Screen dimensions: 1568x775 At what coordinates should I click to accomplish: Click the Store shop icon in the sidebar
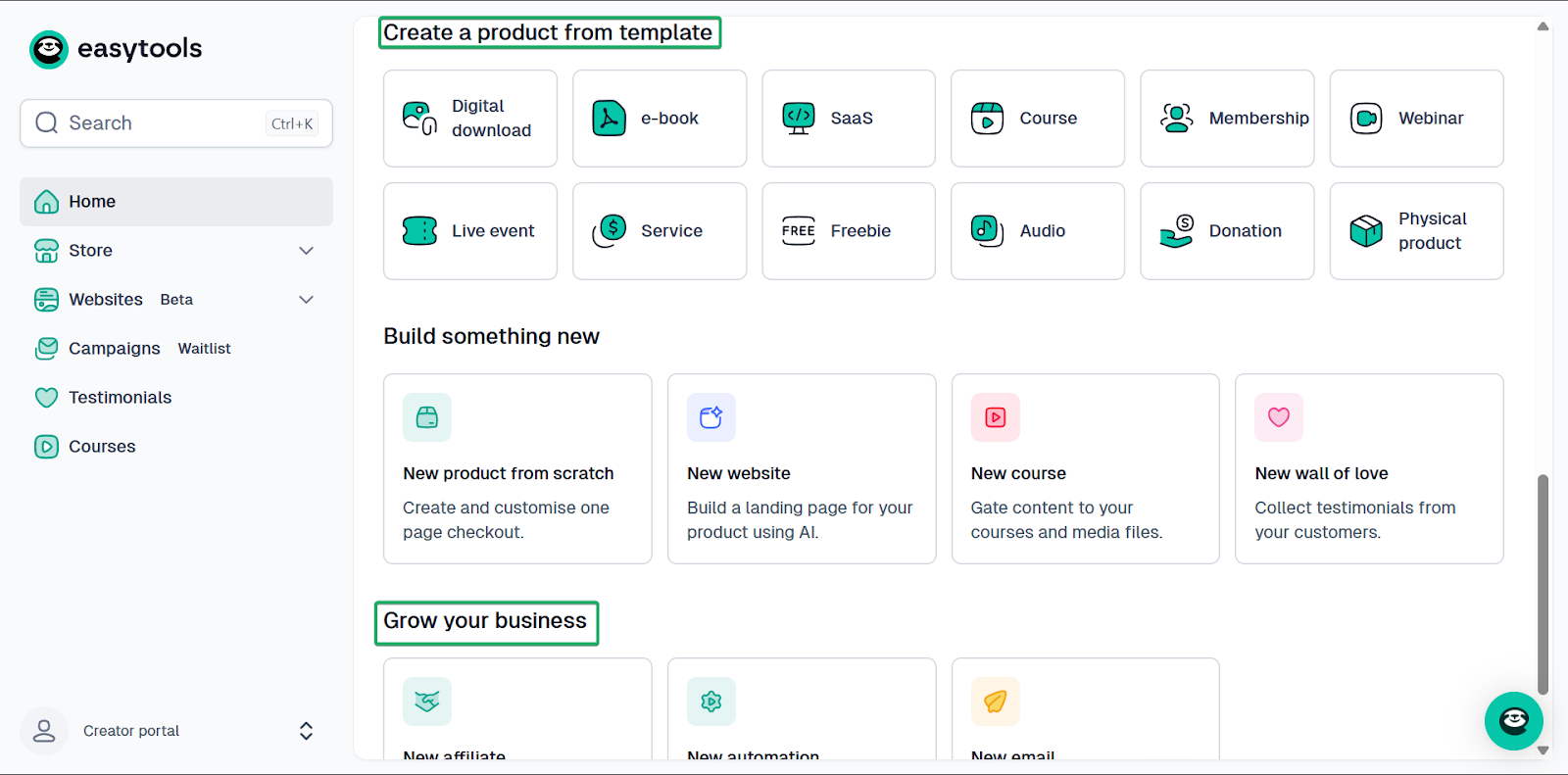(x=46, y=251)
